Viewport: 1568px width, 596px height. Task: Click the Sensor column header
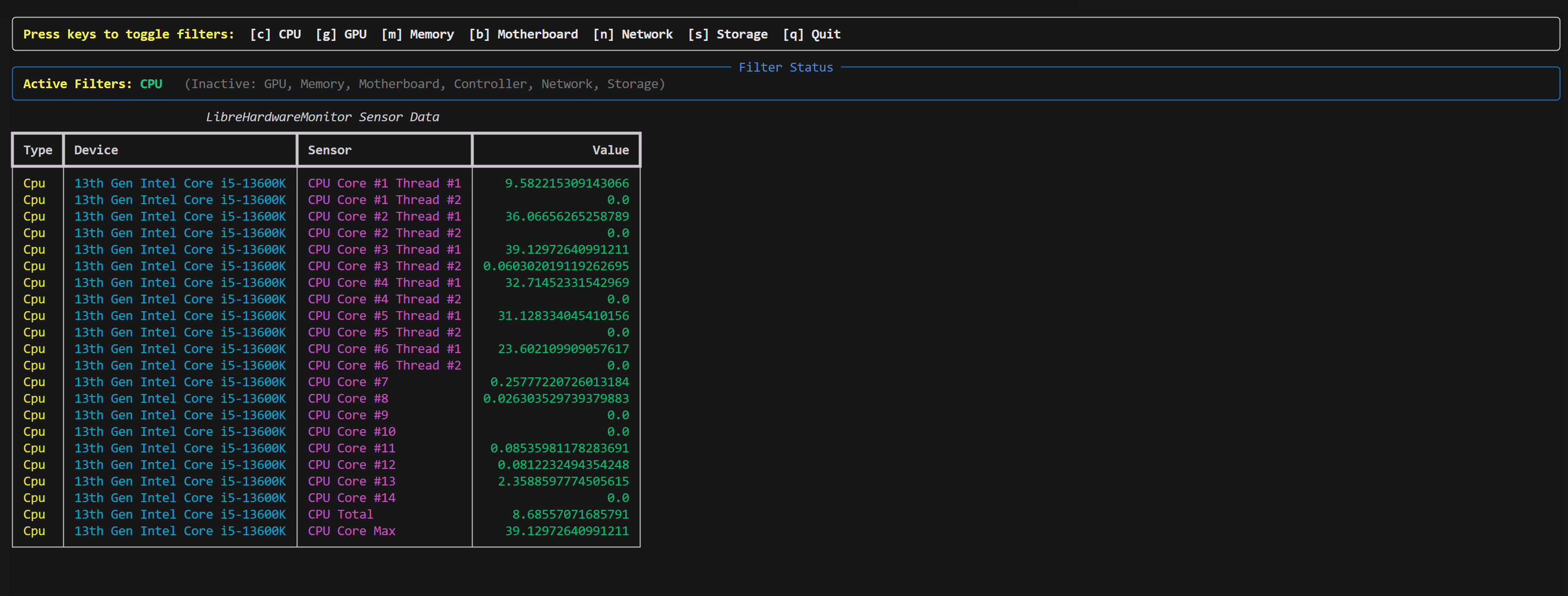tap(329, 150)
